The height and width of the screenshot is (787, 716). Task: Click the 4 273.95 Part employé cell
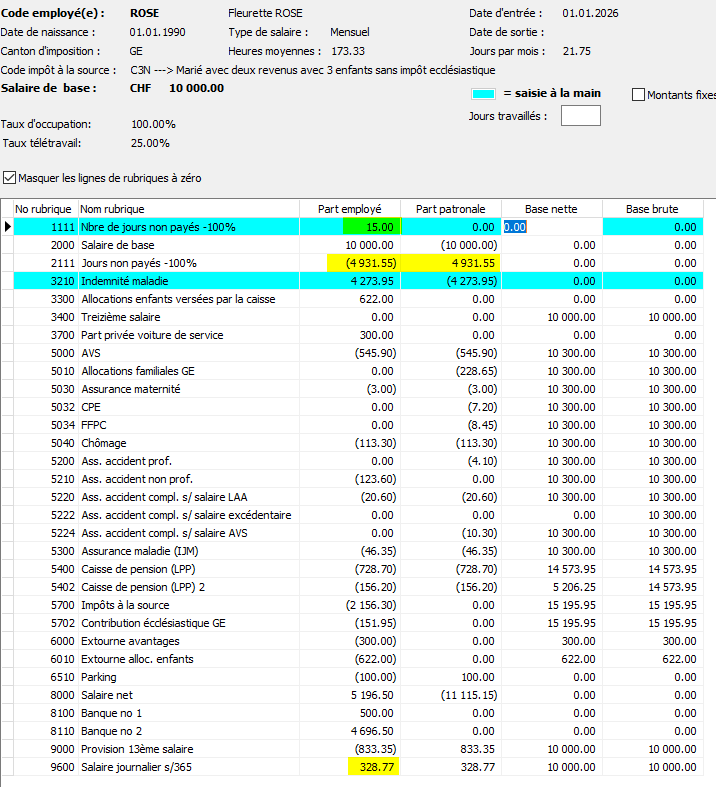pyautogui.click(x=350, y=281)
